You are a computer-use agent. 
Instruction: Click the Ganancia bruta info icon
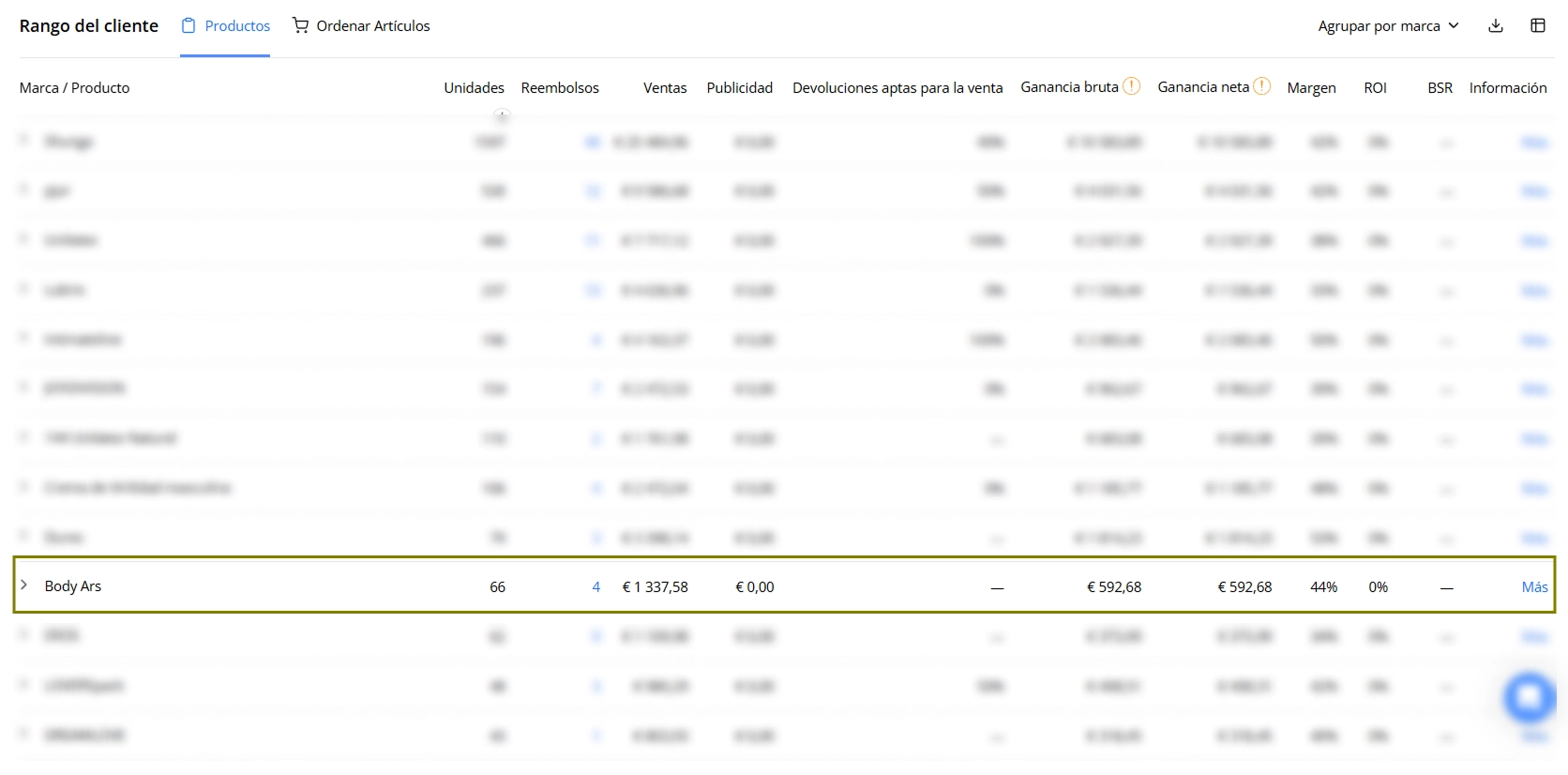pos(1132,86)
